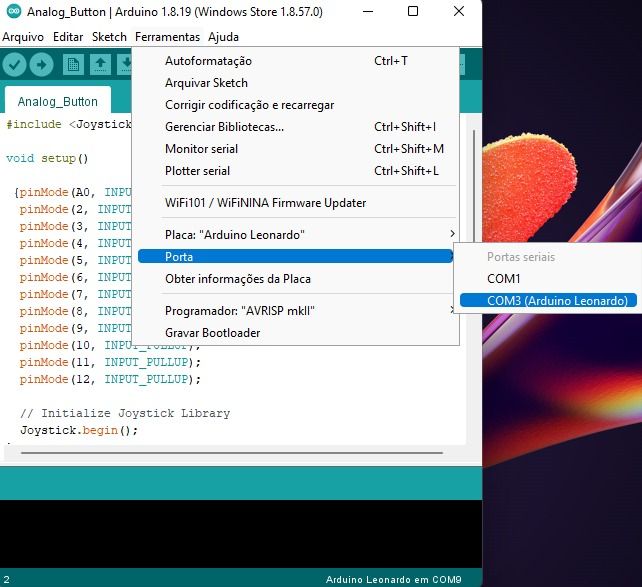Close the Ferramentas menu from the menu bar
The width and height of the screenshot is (642, 587).
(x=167, y=37)
